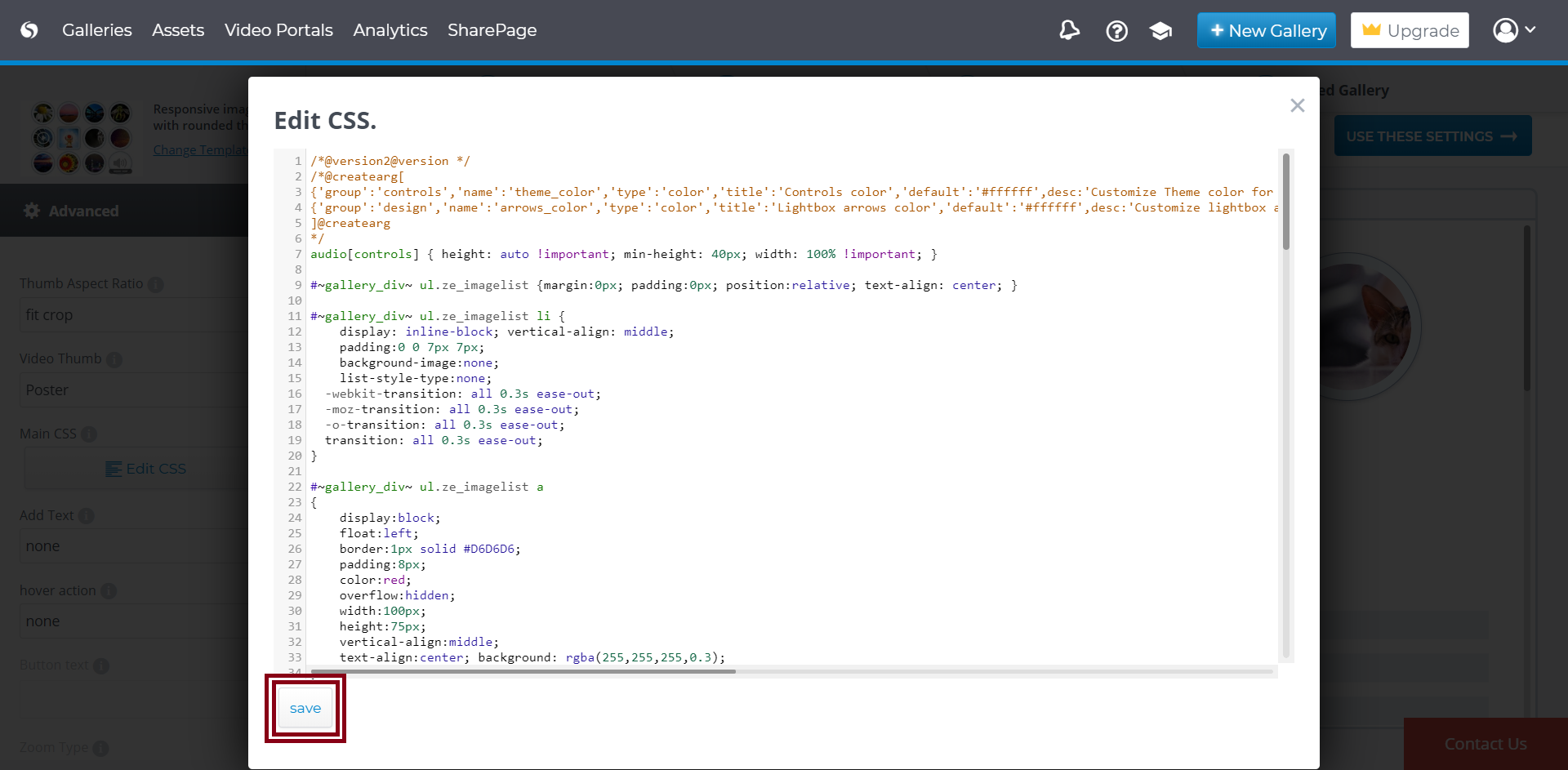Open the help question mark icon

(1116, 31)
